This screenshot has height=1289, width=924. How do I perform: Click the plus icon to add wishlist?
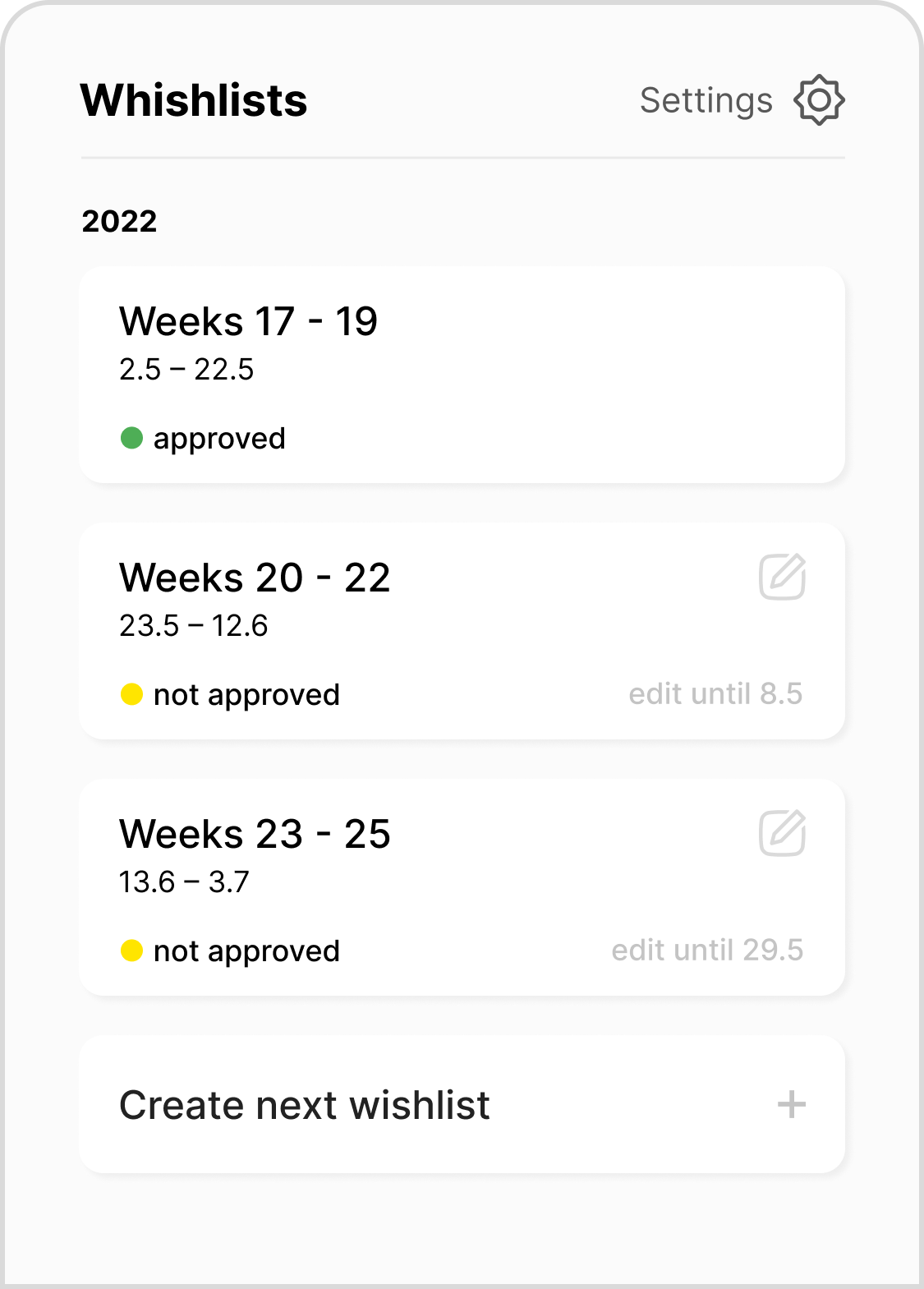[x=791, y=1105]
